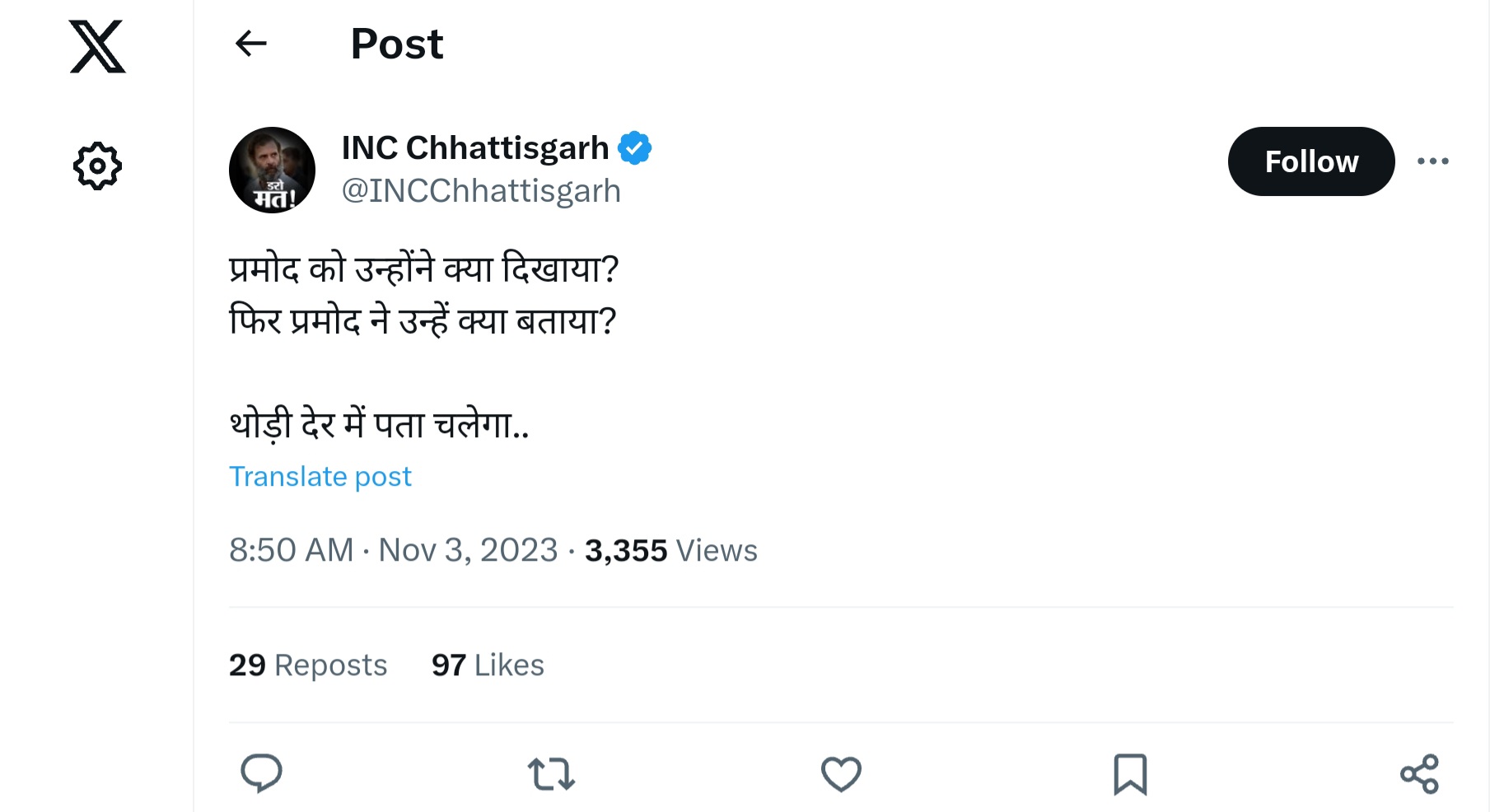Click the 8:50 AM Nov 3, 2023 timestamp
This screenshot has width=1490, height=812.
393,550
